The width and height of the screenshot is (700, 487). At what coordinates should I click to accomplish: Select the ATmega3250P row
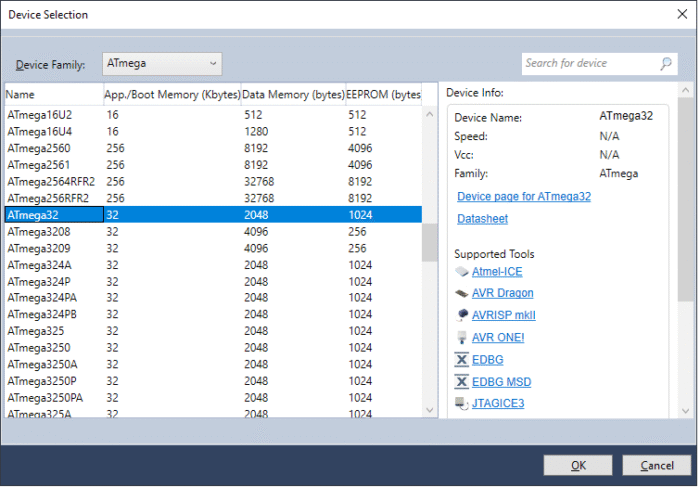(x=213, y=381)
